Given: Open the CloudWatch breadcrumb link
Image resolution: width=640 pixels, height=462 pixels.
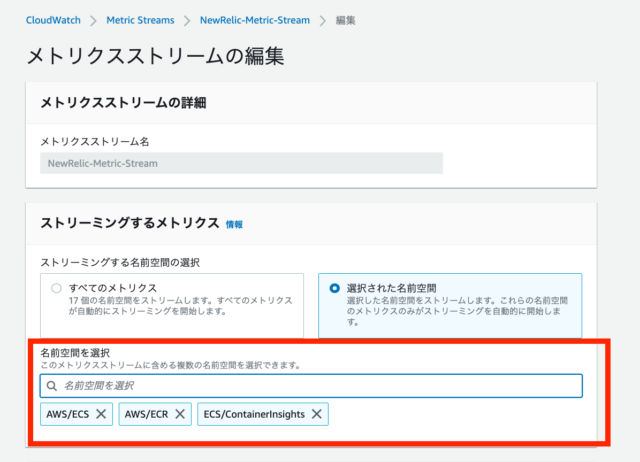Looking at the screenshot, I should click(53, 20).
